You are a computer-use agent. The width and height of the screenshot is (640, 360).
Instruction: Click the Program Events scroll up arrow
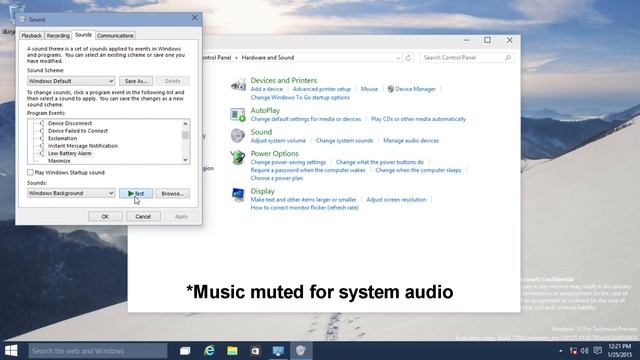click(x=185, y=123)
